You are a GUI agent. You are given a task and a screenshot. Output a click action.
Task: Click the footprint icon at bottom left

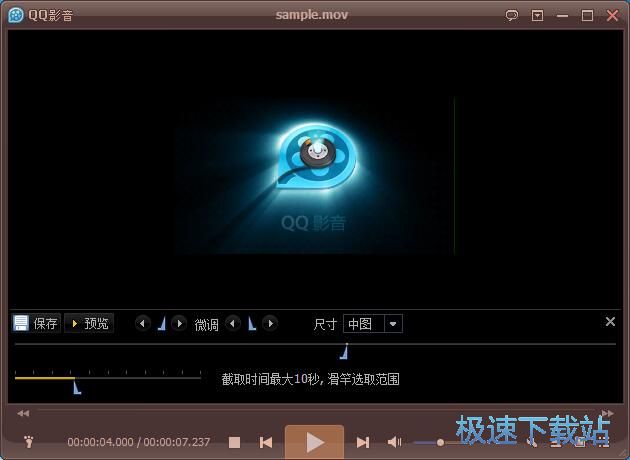[28, 442]
